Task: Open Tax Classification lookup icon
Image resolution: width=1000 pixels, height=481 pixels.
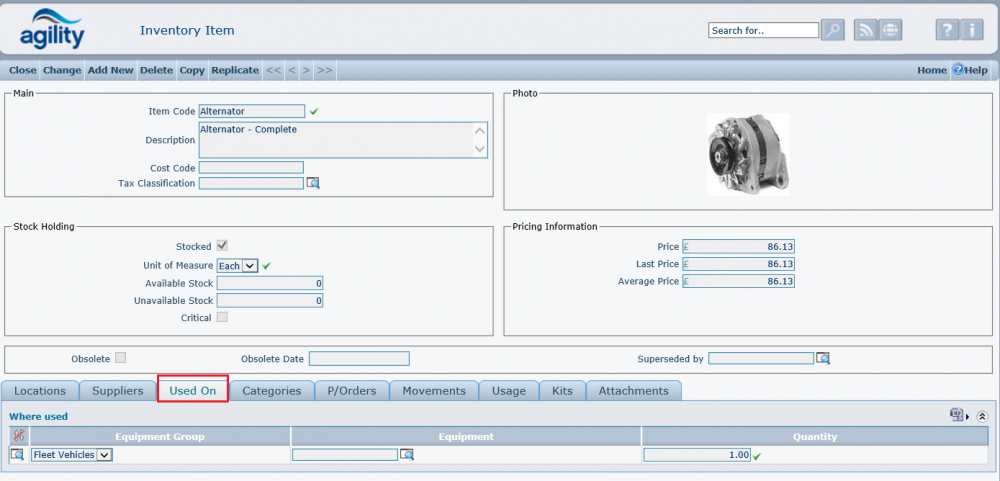Action: click(x=313, y=183)
